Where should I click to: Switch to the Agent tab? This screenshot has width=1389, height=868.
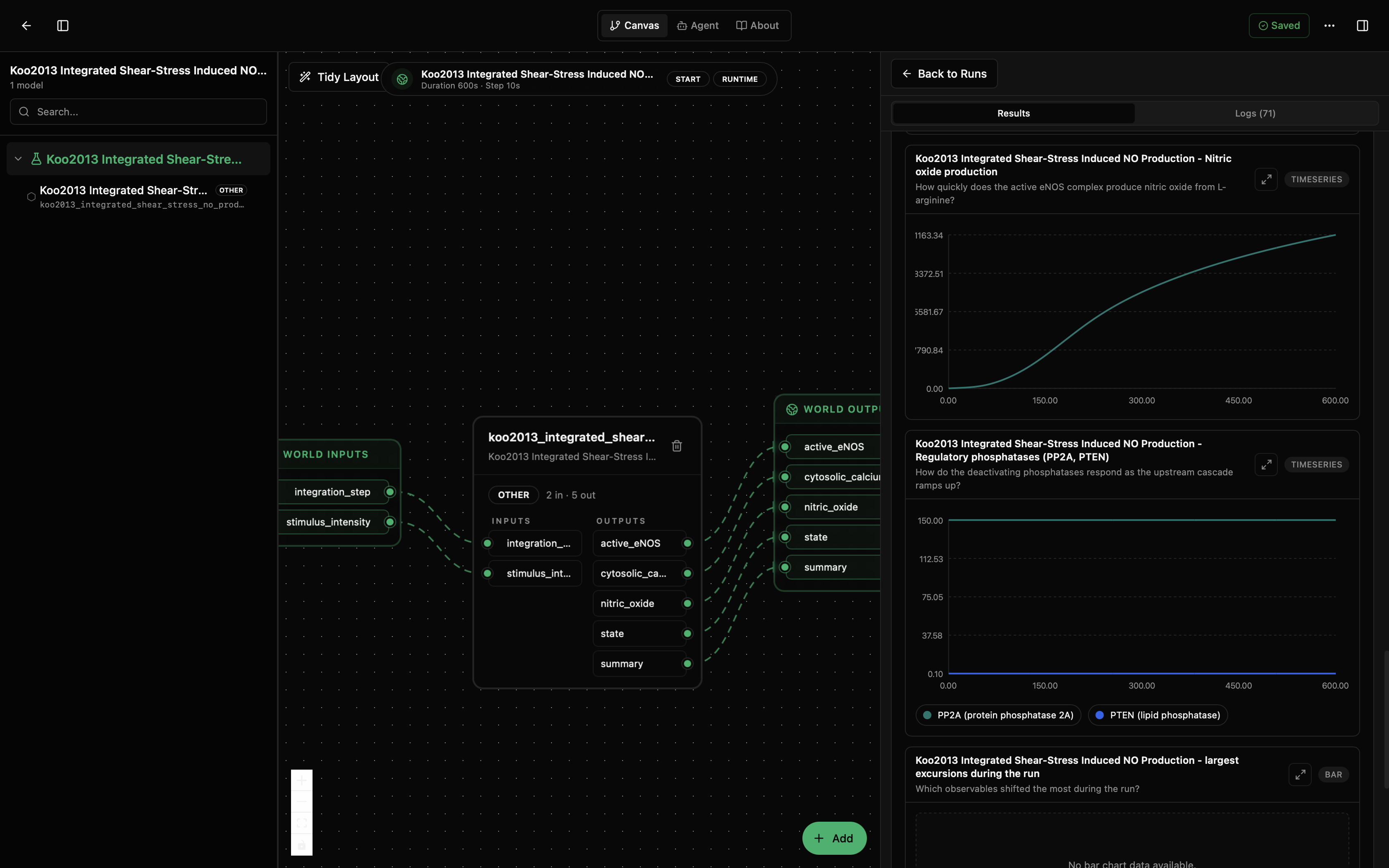click(697, 25)
